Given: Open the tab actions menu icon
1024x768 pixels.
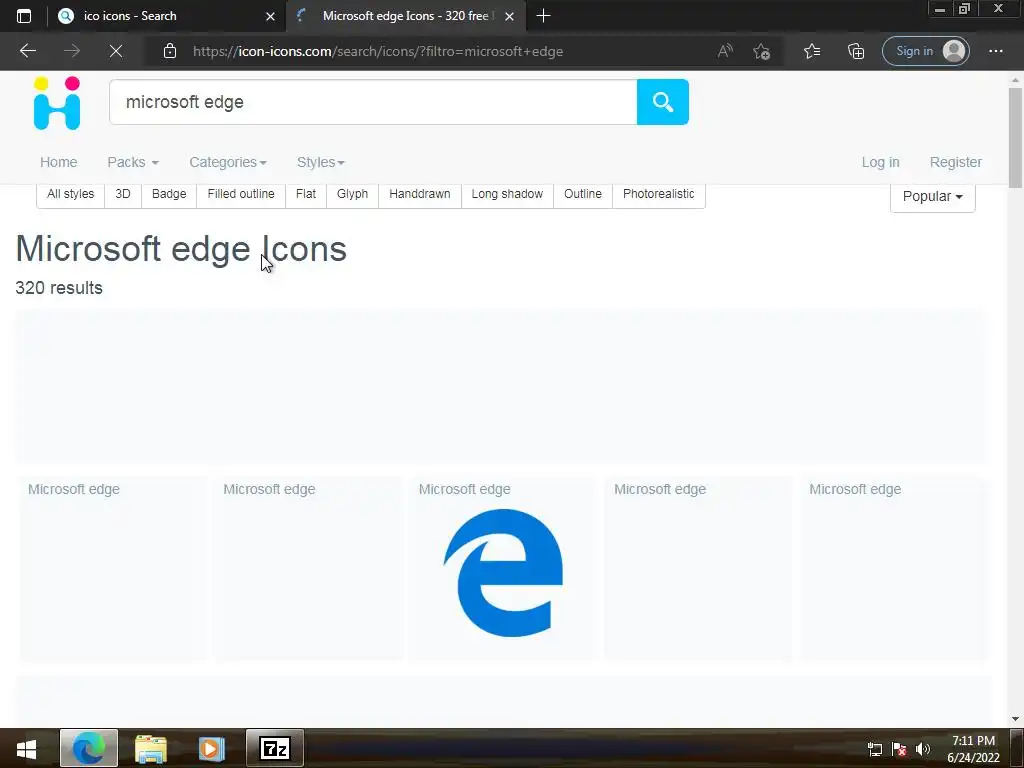Looking at the screenshot, I should (24, 16).
